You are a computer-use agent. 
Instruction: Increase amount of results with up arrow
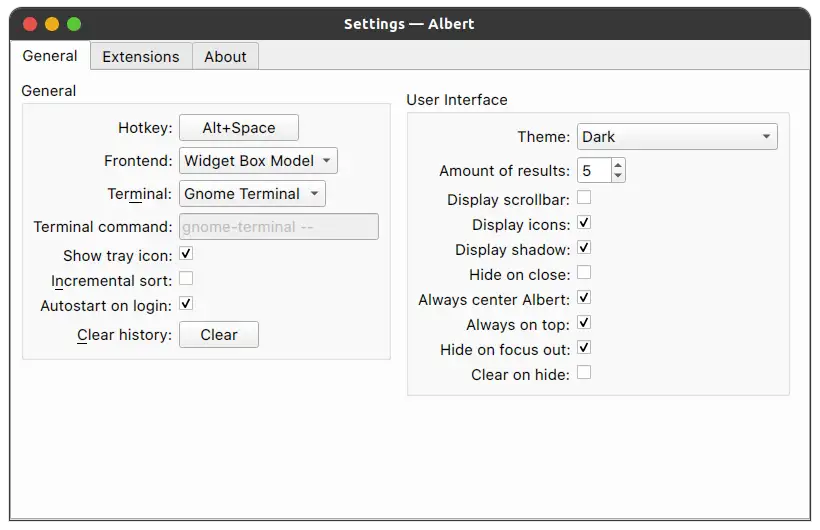point(618,165)
